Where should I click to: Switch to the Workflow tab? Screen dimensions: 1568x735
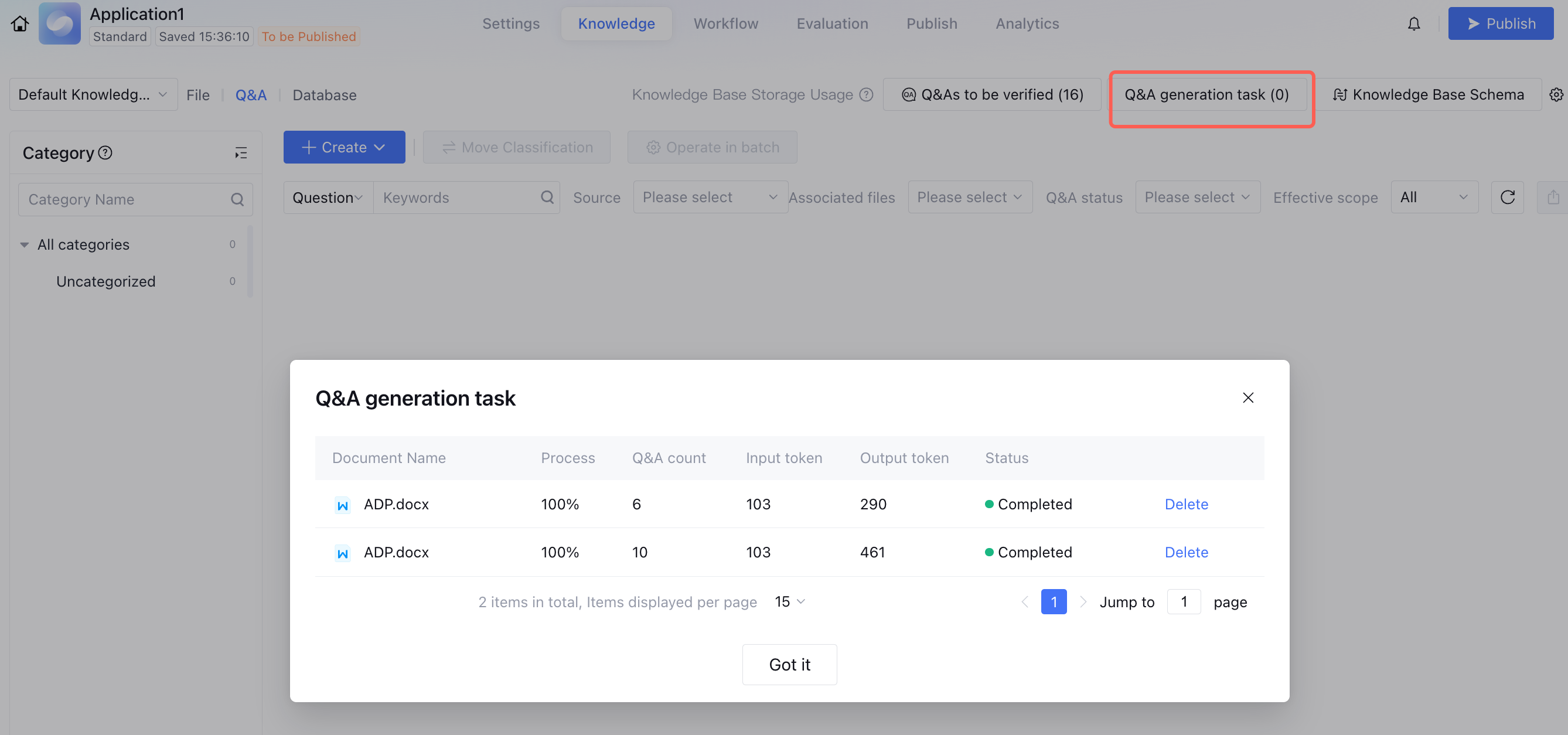pos(725,24)
